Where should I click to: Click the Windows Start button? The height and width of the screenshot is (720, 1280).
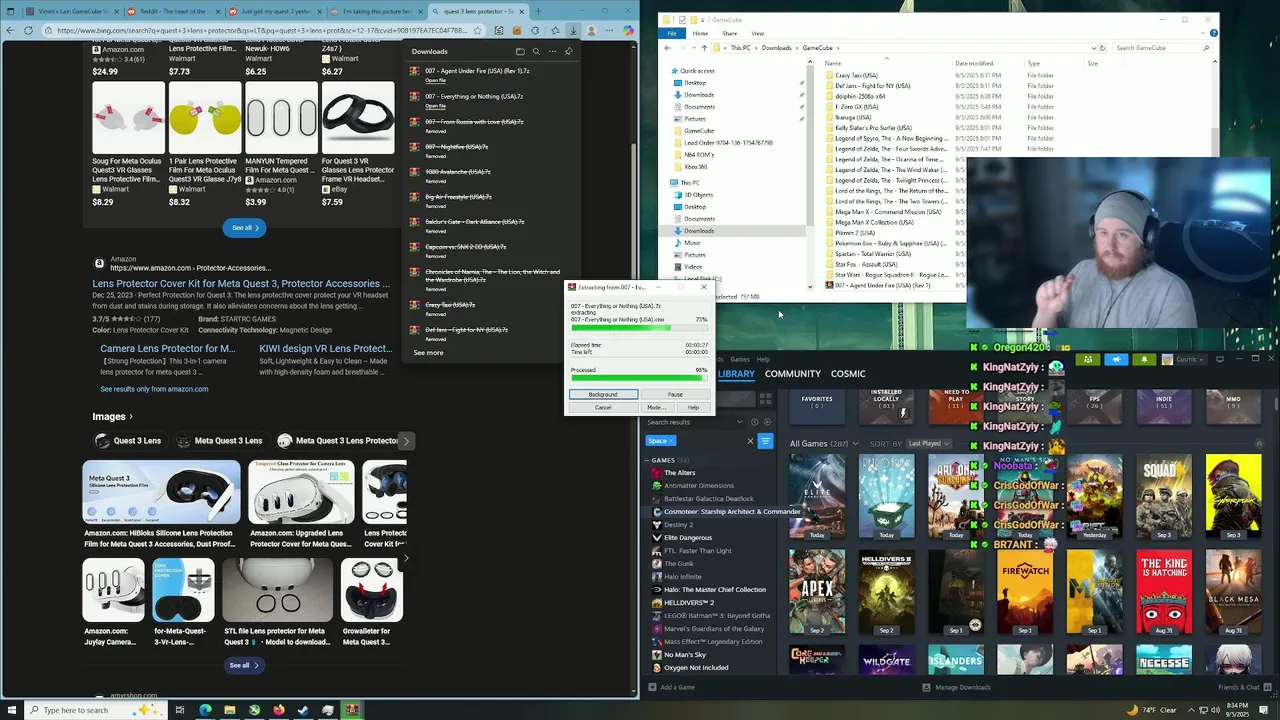(x=12, y=710)
